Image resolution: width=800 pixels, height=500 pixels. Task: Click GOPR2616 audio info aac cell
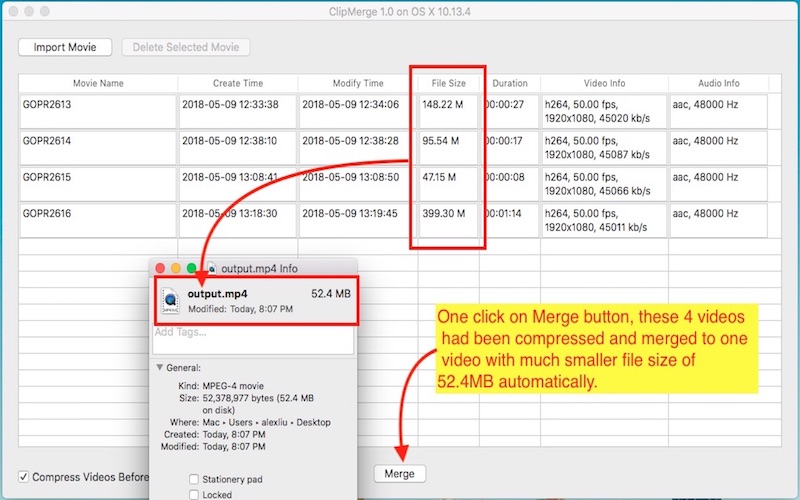(718, 220)
